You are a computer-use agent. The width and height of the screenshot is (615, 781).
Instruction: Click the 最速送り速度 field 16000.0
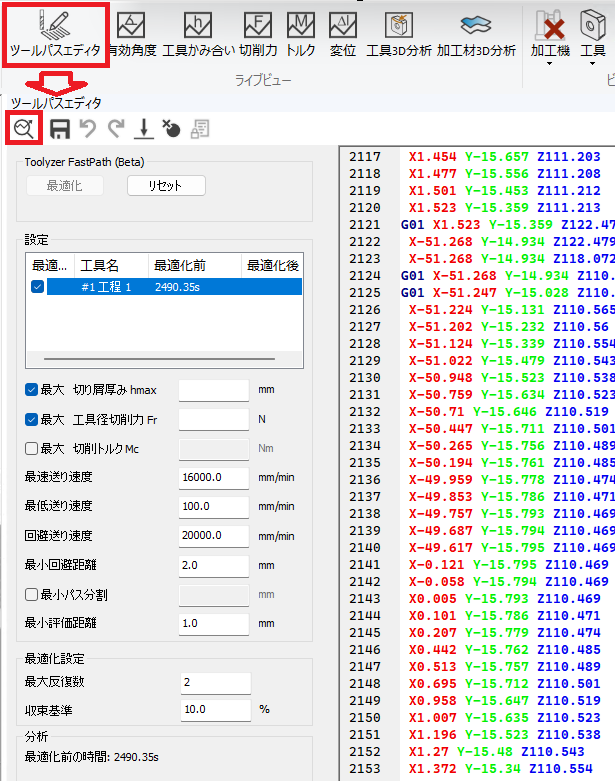tap(214, 478)
